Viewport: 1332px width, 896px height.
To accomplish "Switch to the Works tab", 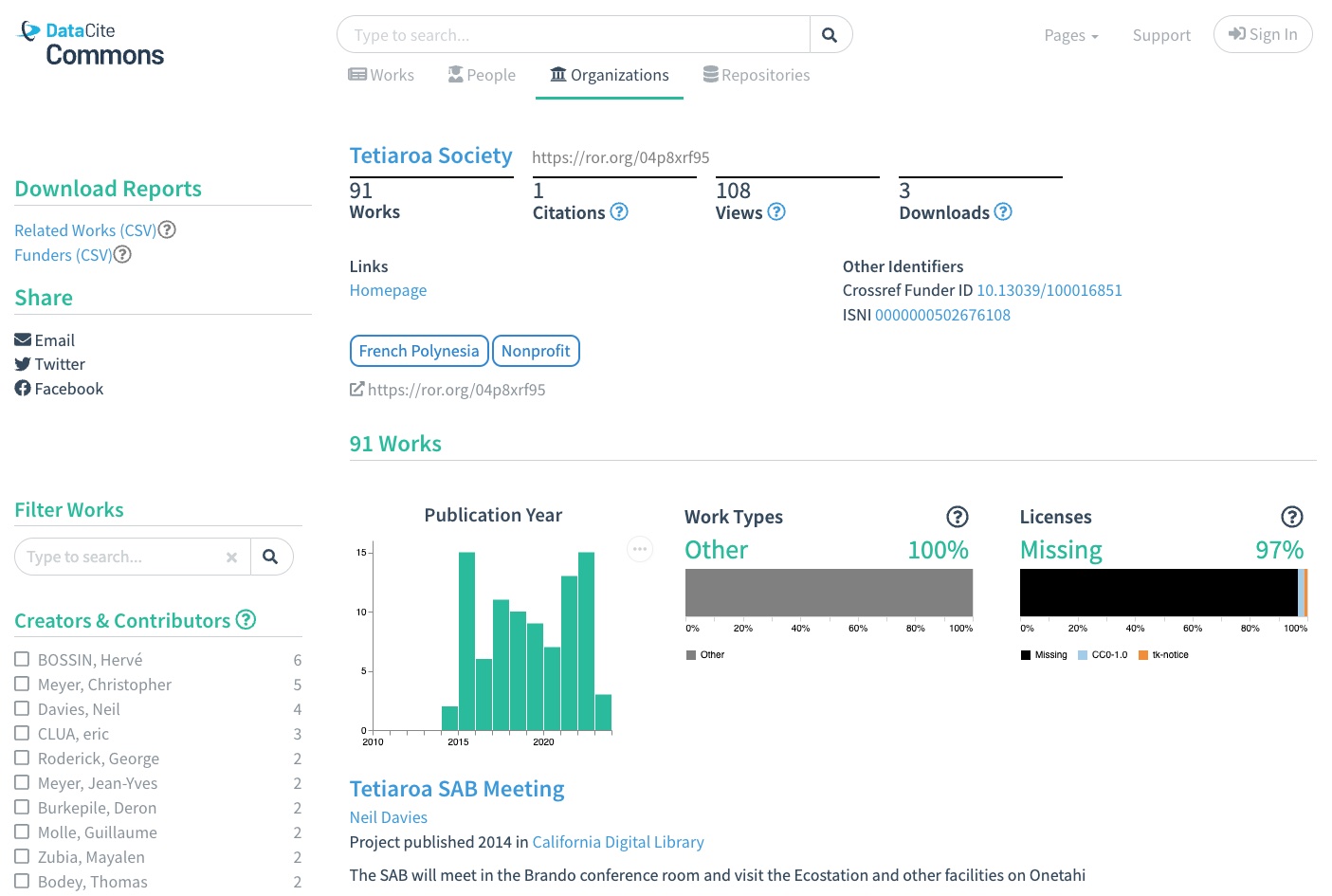I will tap(381, 75).
